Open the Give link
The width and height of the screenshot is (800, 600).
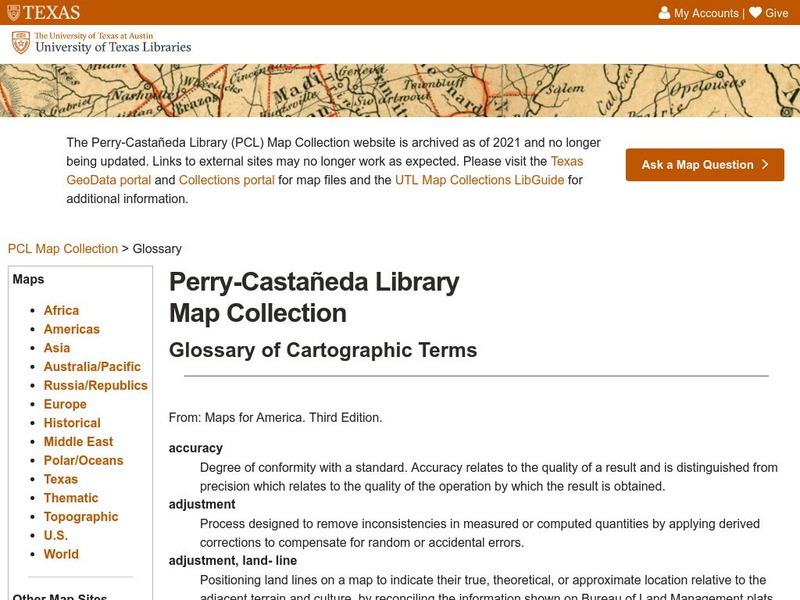(x=777, y=13)
